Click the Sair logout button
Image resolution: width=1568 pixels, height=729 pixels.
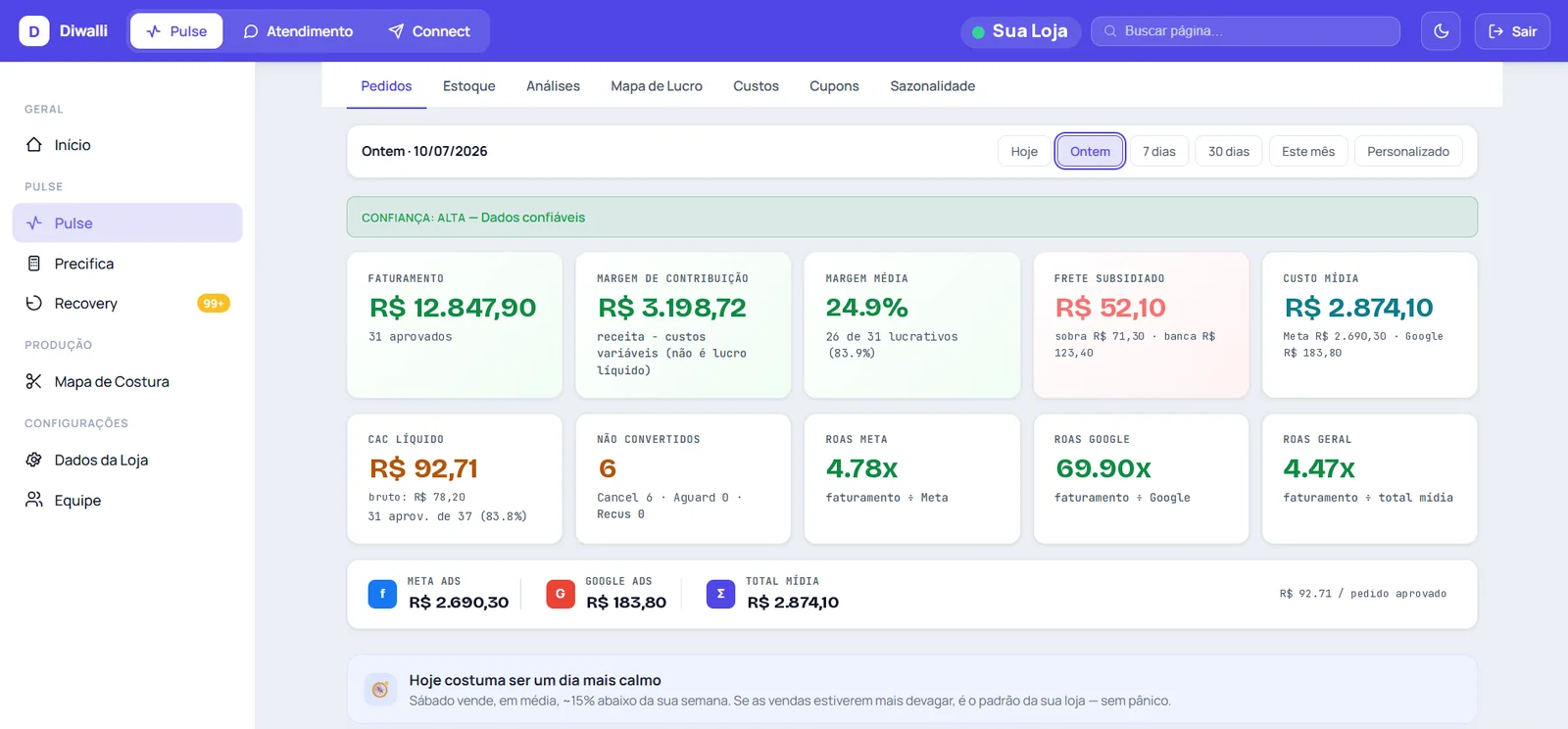(x=1512, y=31)
